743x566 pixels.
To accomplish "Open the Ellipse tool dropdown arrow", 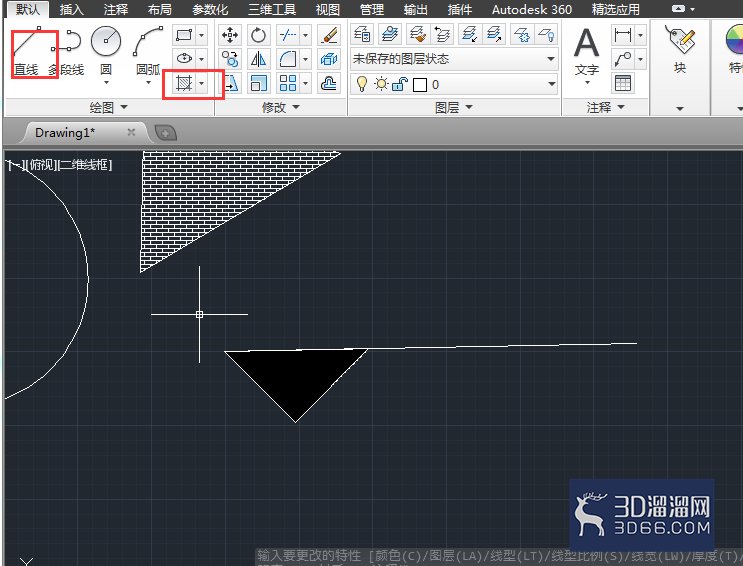I will tap(202, 58).
